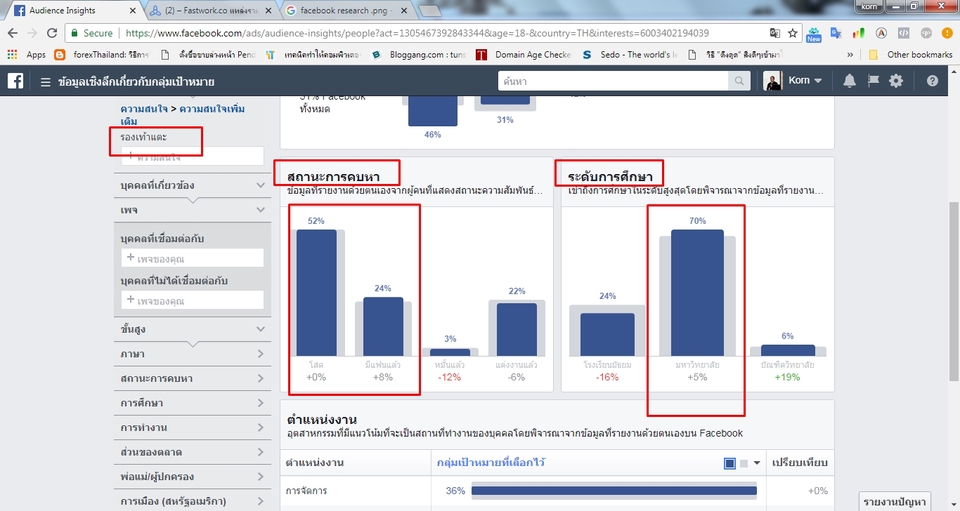Open the Apps grid shortcut
960x511 pixels.
[26, 54]
